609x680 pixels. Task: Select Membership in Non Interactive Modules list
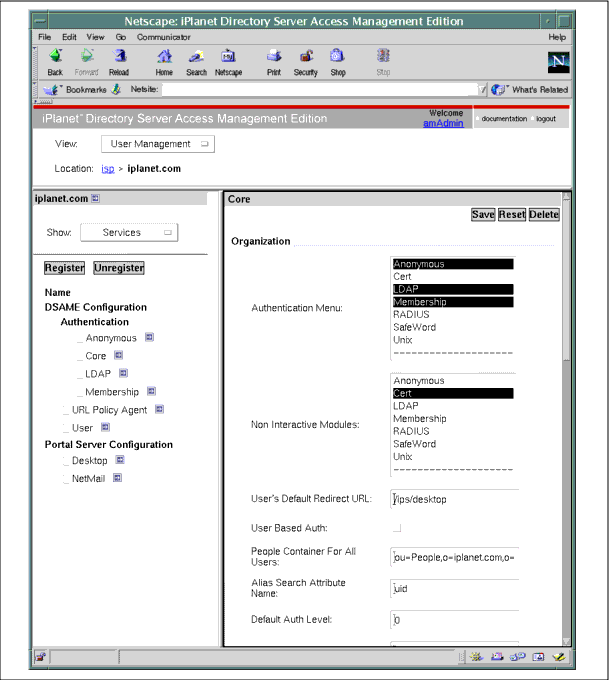pyautogui.click(x=453, y=418)
